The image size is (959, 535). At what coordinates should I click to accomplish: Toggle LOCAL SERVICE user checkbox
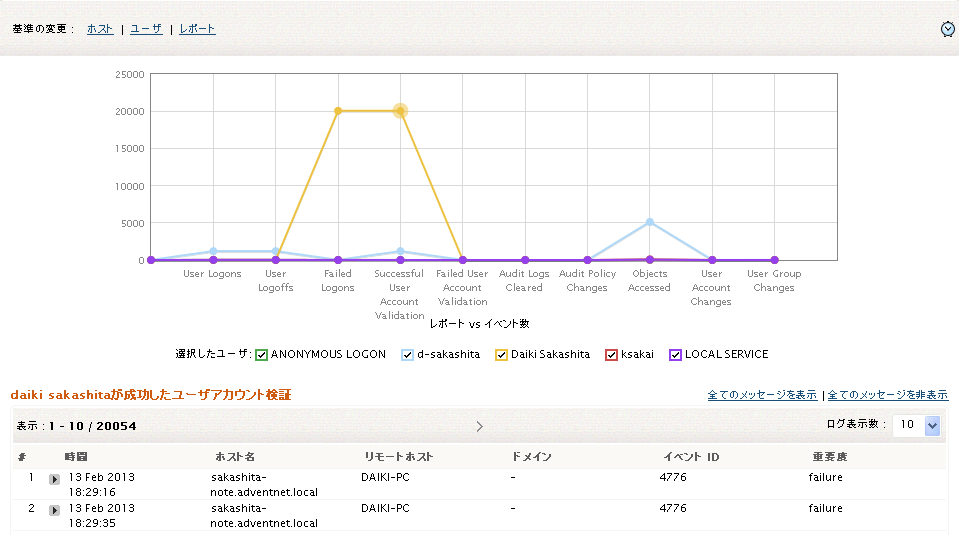tap(675, 355)
